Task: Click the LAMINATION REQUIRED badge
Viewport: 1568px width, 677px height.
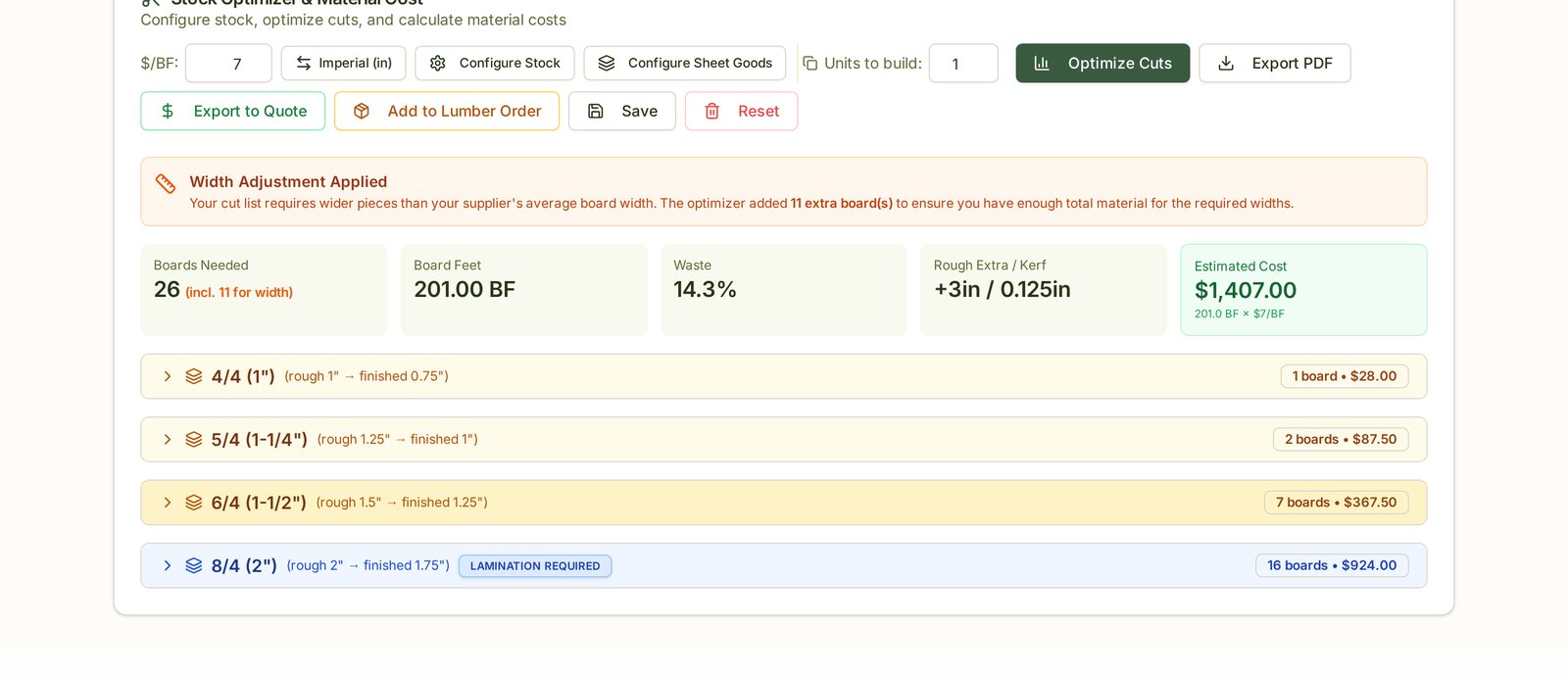Action: (535, 566)
